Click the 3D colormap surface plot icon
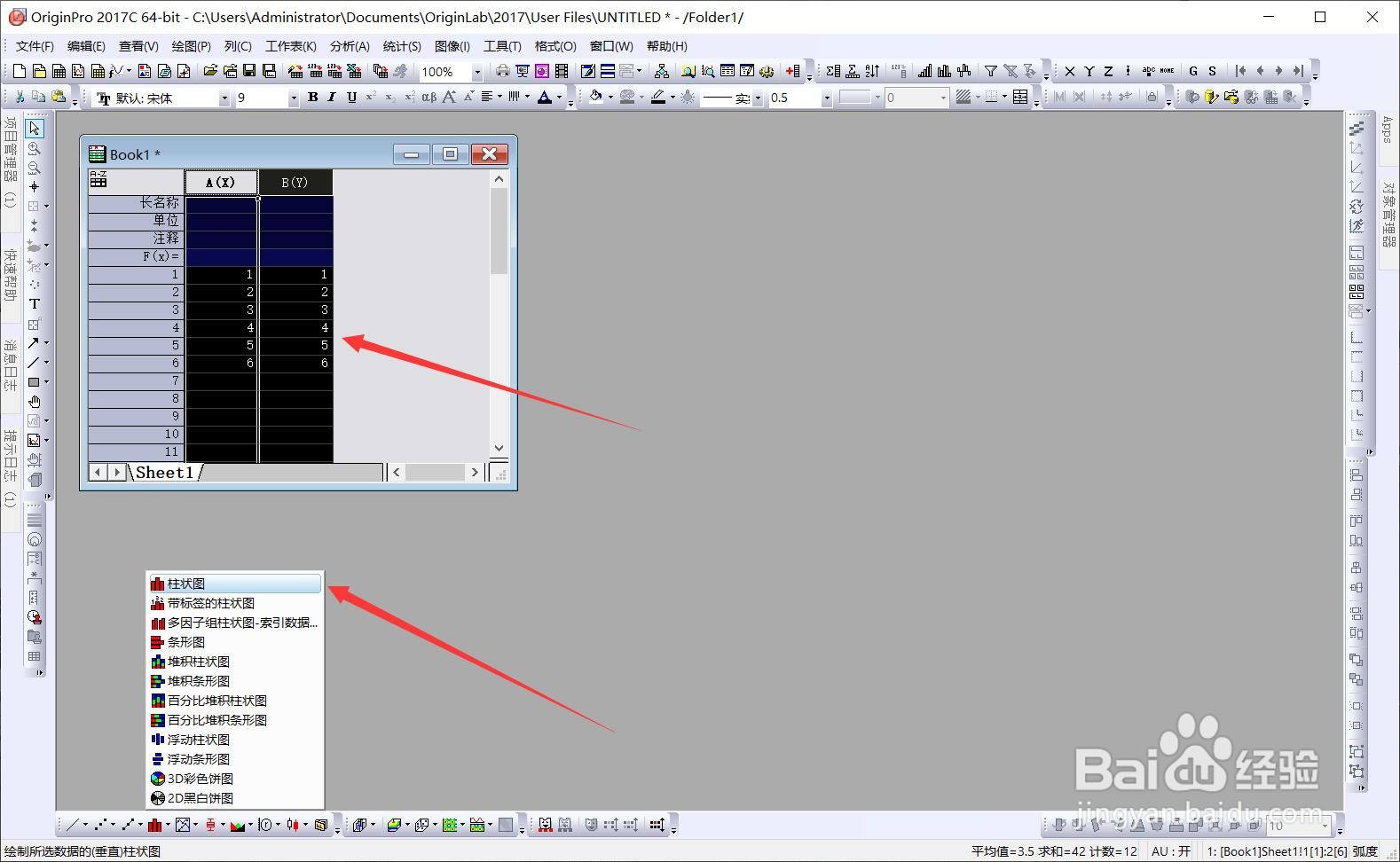1400x862 pixels. pyautogui.click(x=394, y=825)
